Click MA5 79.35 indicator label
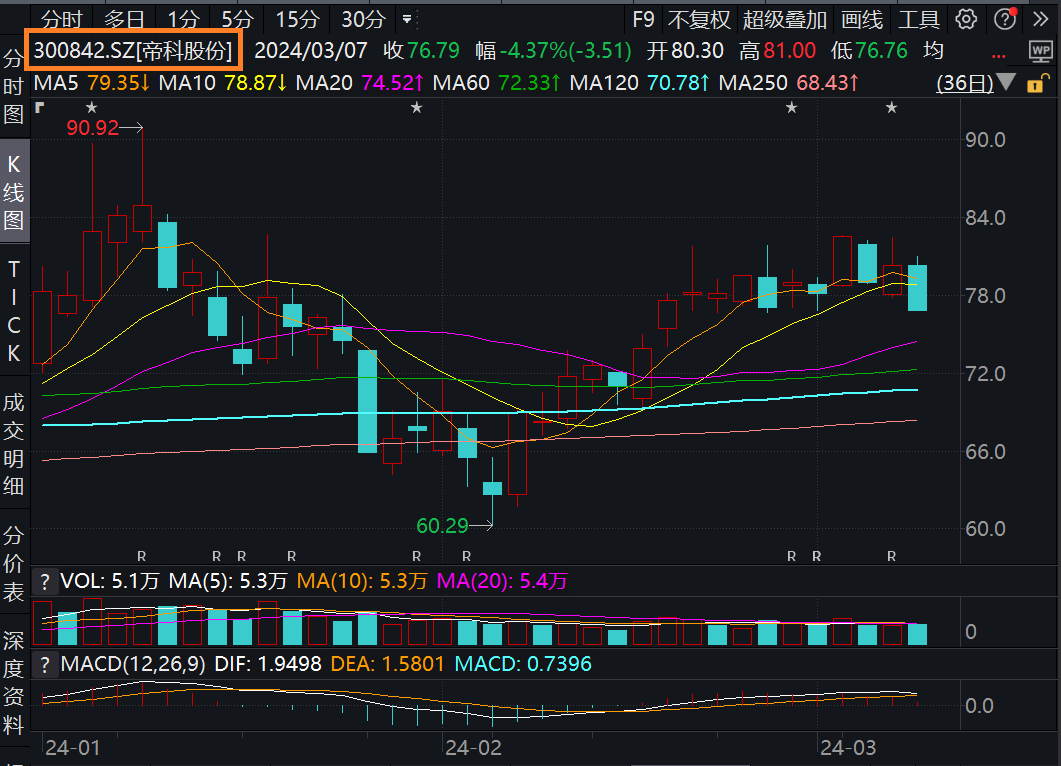This screenshot has height=766, width=1061. 92,83
